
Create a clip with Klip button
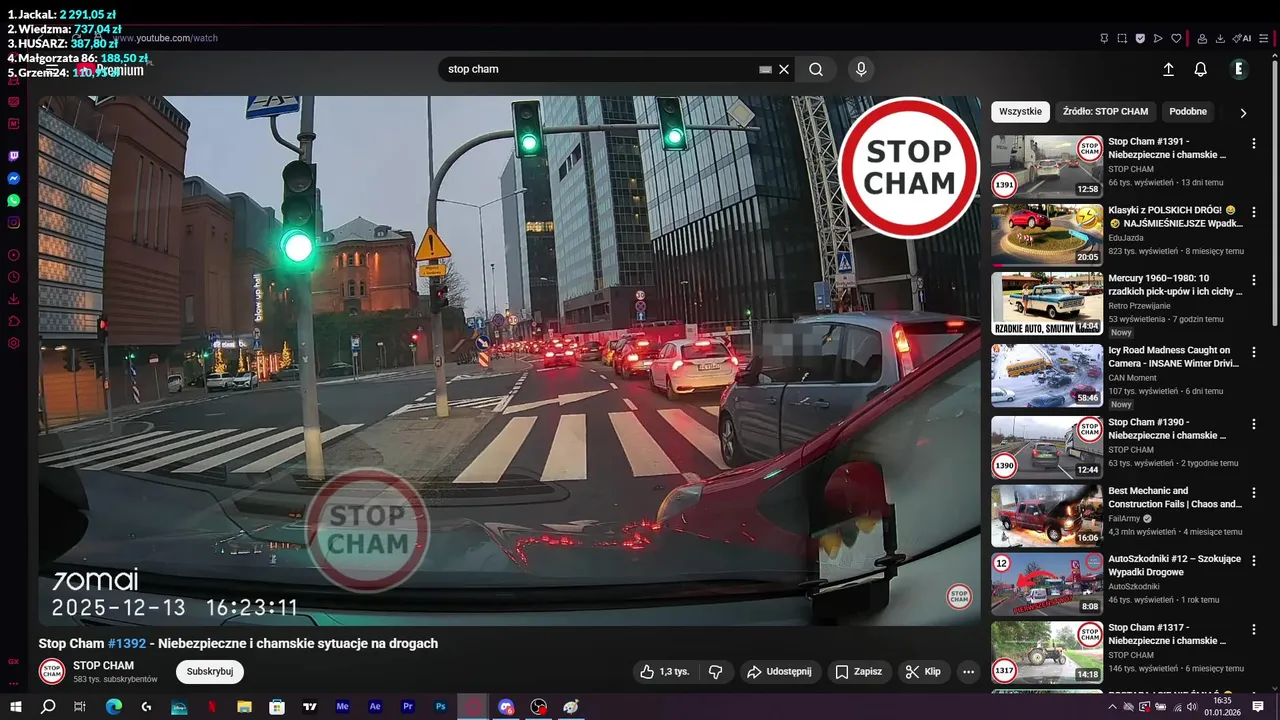point(923,672)
